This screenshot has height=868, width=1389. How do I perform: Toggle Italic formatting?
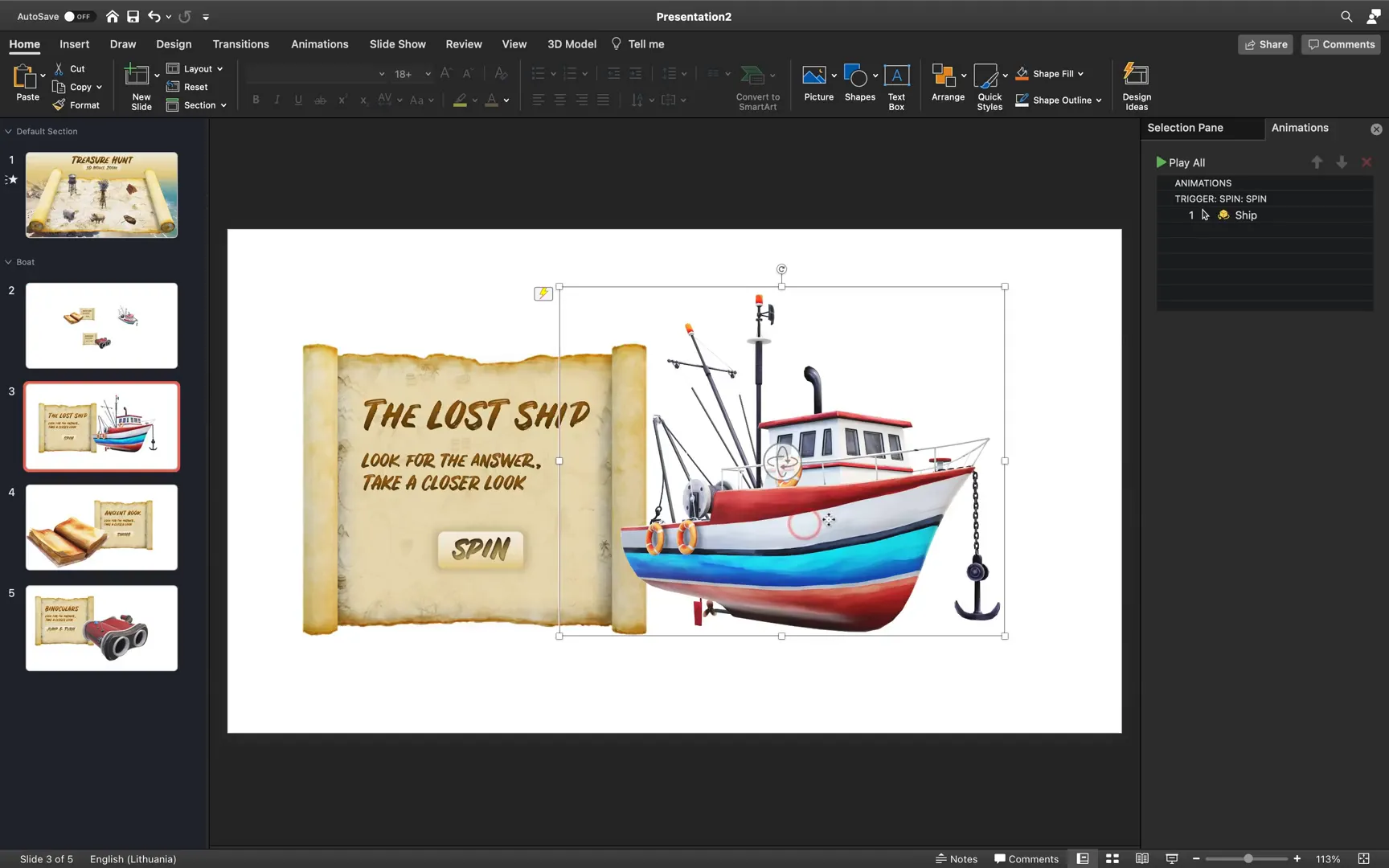(277, 100)
